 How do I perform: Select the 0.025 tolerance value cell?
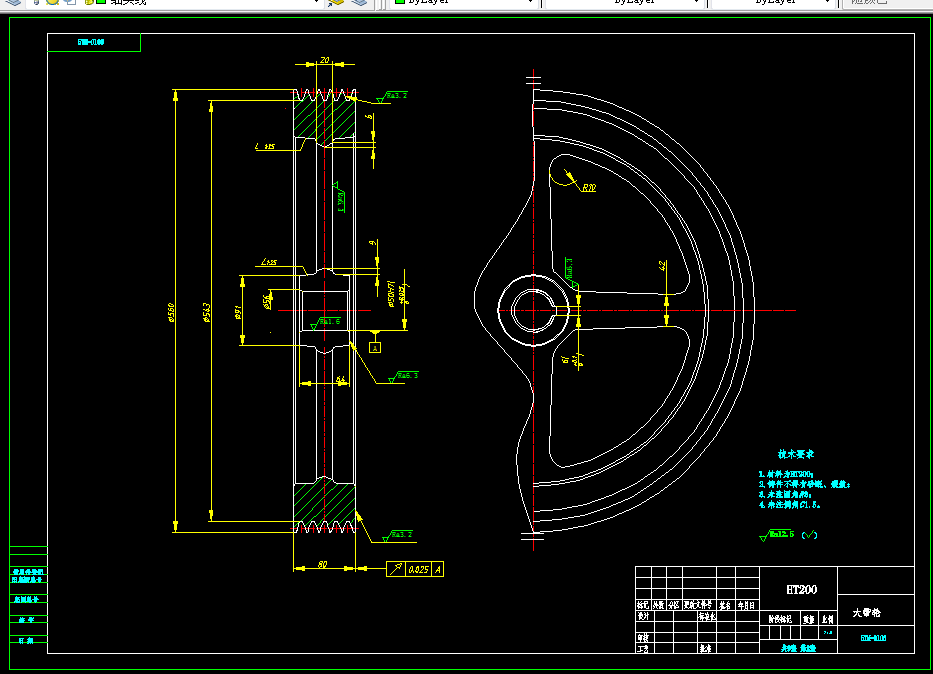pyautogui.click(x=418, y=569)
